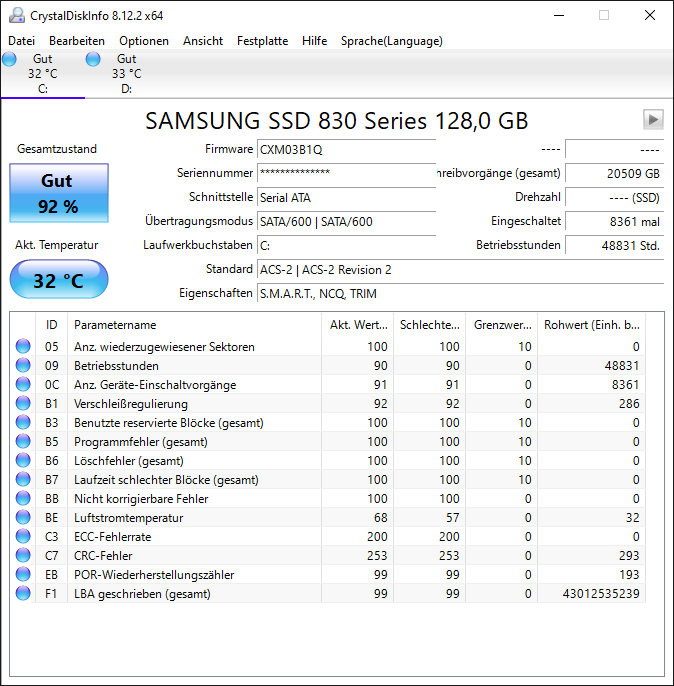The image size is (674, 686).
Task: Click the Eingeschaltet value 8361 mal
Action: (x=615, y=221)
